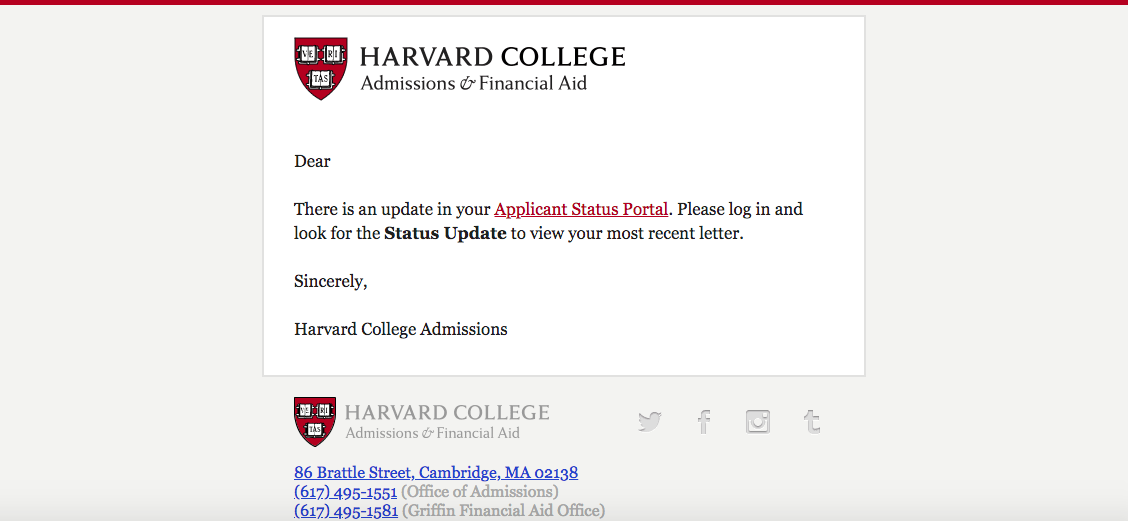Image resolution: width=1128 pixels, height=521 pixels.
Task: Click the black HARVARD COLLEGE header title
Action: (x=493, y=56)
